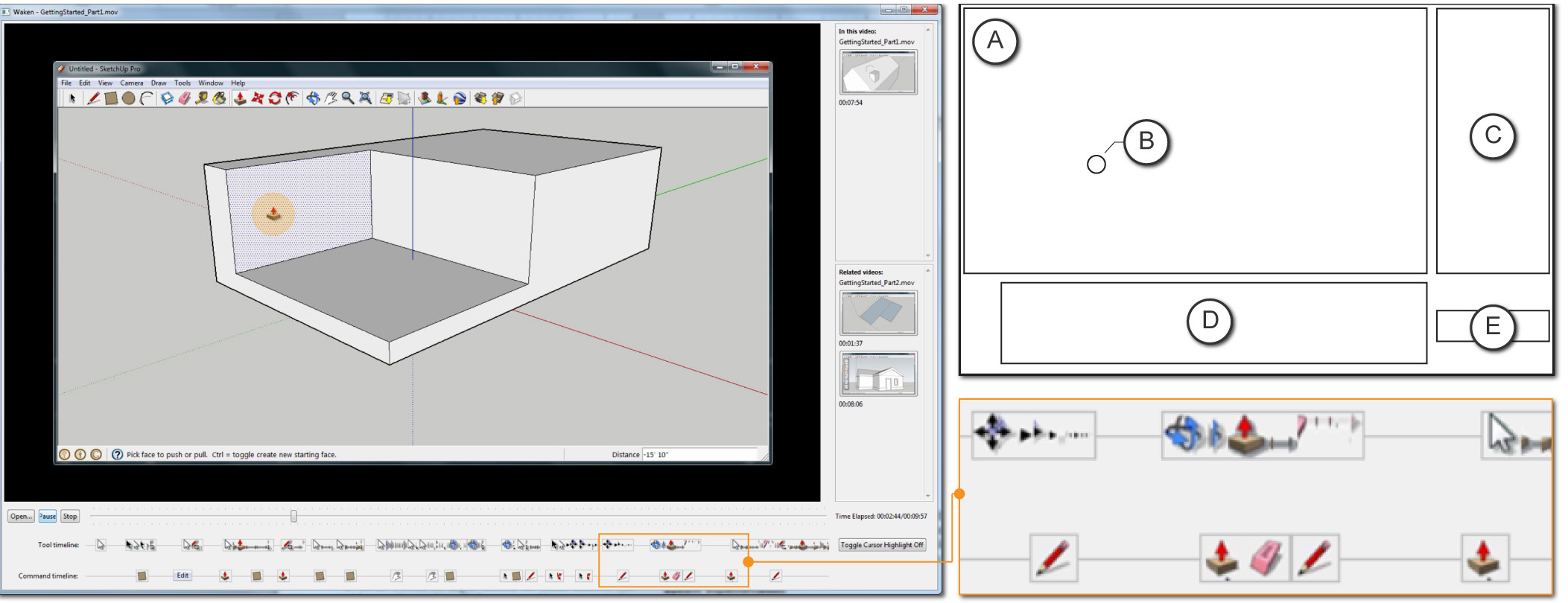Open the GettingStarted_Part2.mov related video thumbnail
This screenshot has width=1568, height=603.
point(879,313)
